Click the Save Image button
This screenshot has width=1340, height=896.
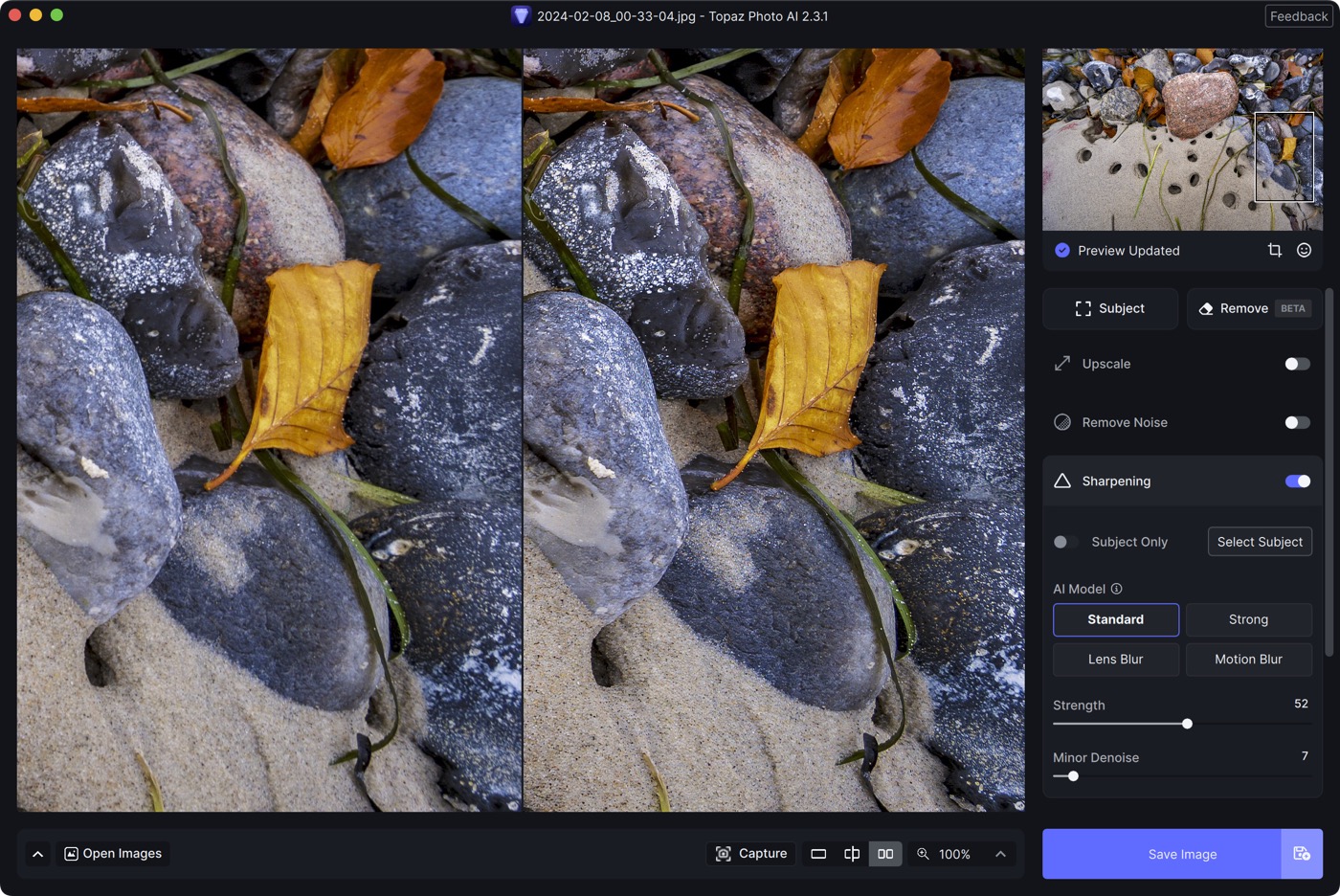tap(1162, 854)
